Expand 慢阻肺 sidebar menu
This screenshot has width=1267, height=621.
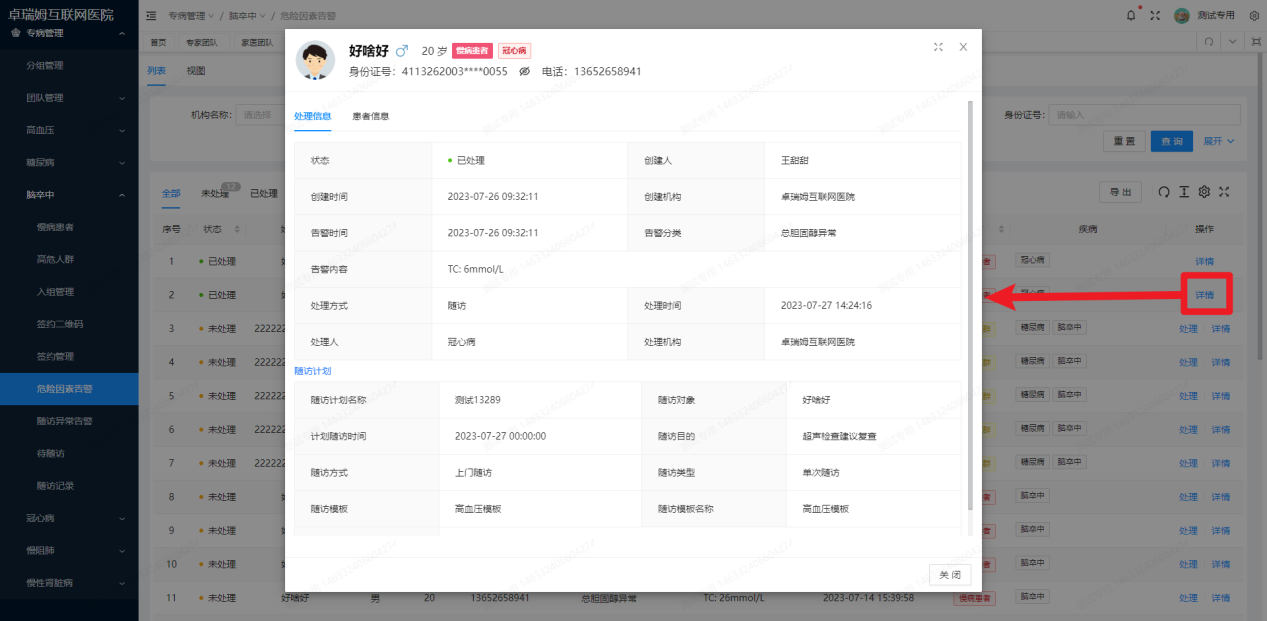[x=69, y=550]
